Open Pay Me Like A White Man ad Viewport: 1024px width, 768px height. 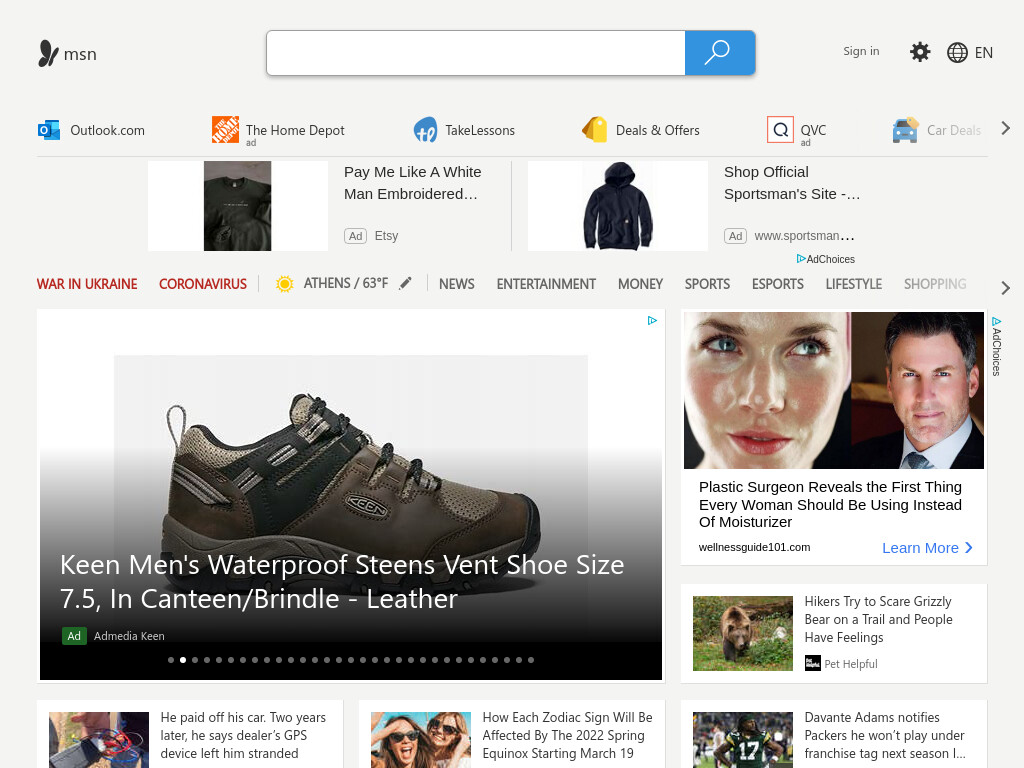[x=412, y=183]
